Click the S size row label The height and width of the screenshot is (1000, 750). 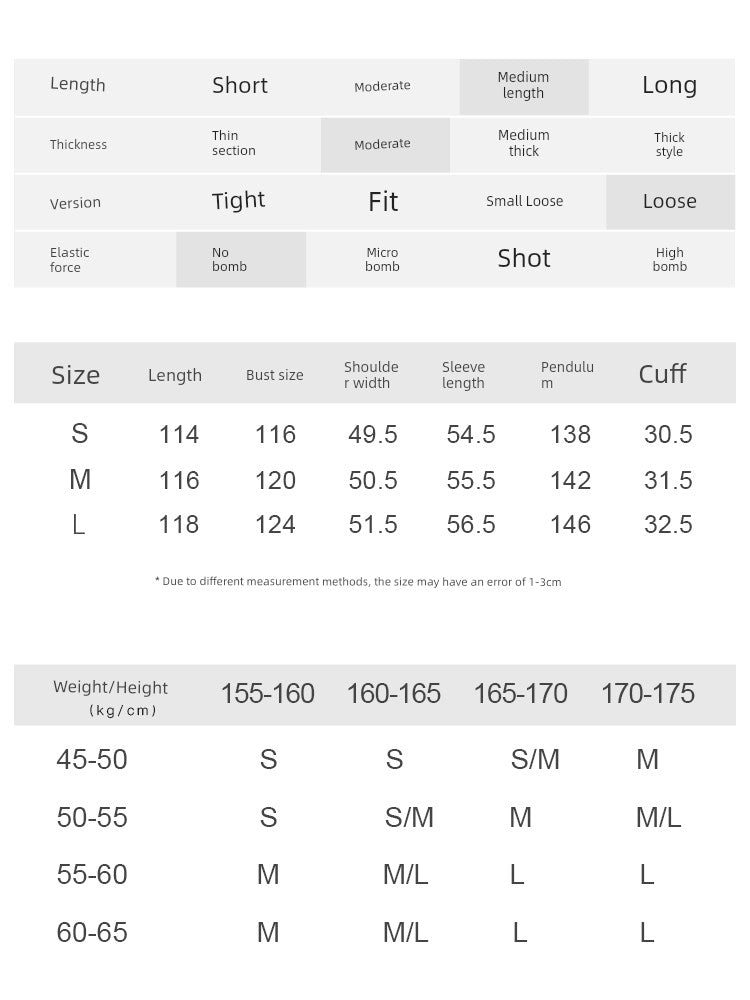79,434
